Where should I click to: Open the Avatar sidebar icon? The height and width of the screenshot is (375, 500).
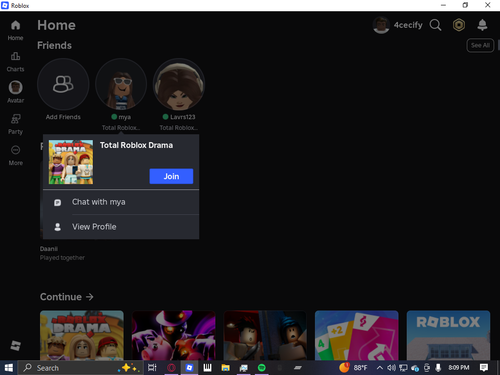(x=15, y=87)
